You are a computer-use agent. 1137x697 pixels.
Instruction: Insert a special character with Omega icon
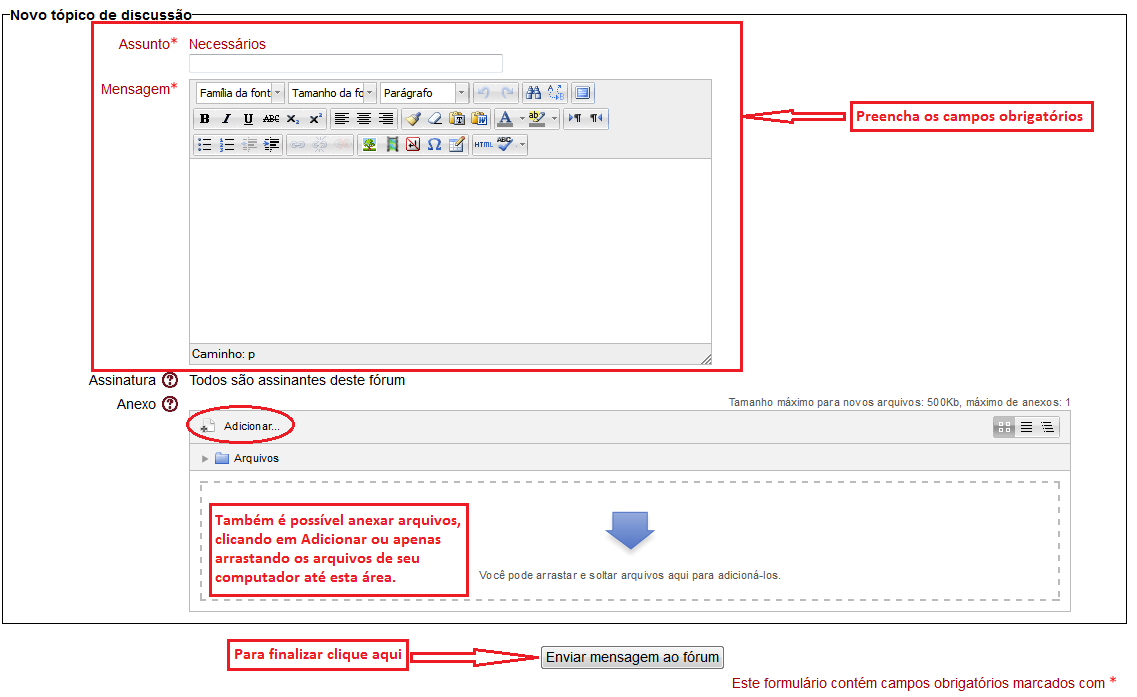(434, 145)
